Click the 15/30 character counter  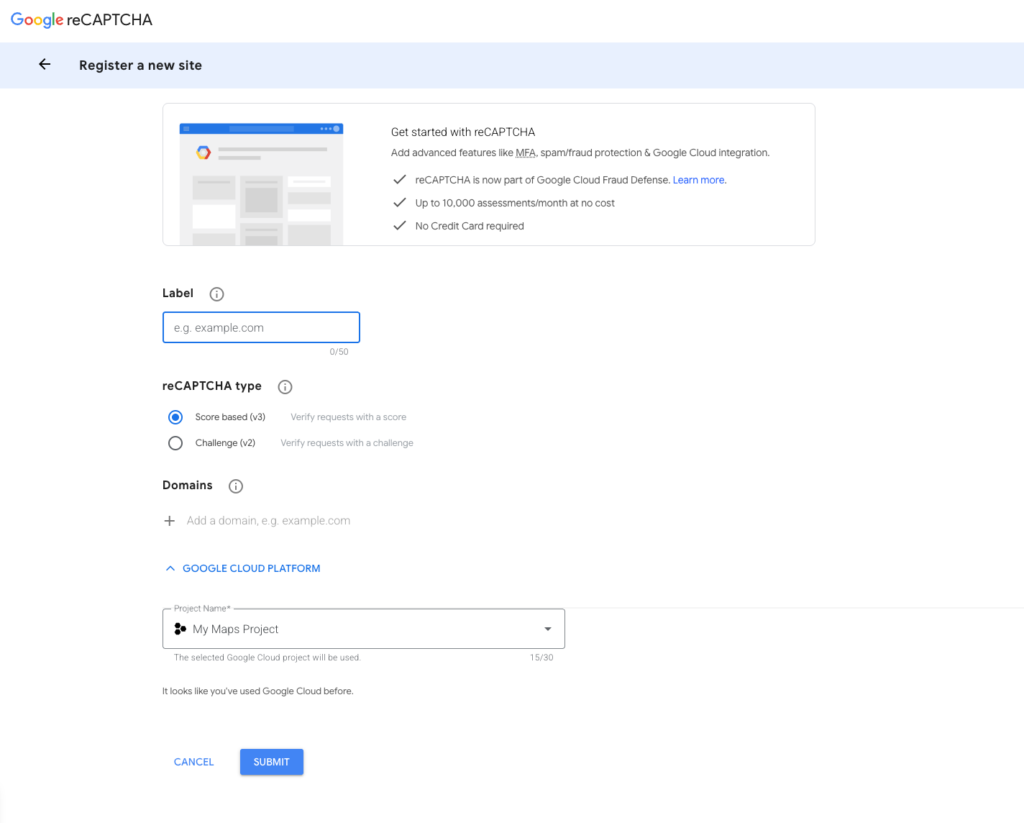541,658
